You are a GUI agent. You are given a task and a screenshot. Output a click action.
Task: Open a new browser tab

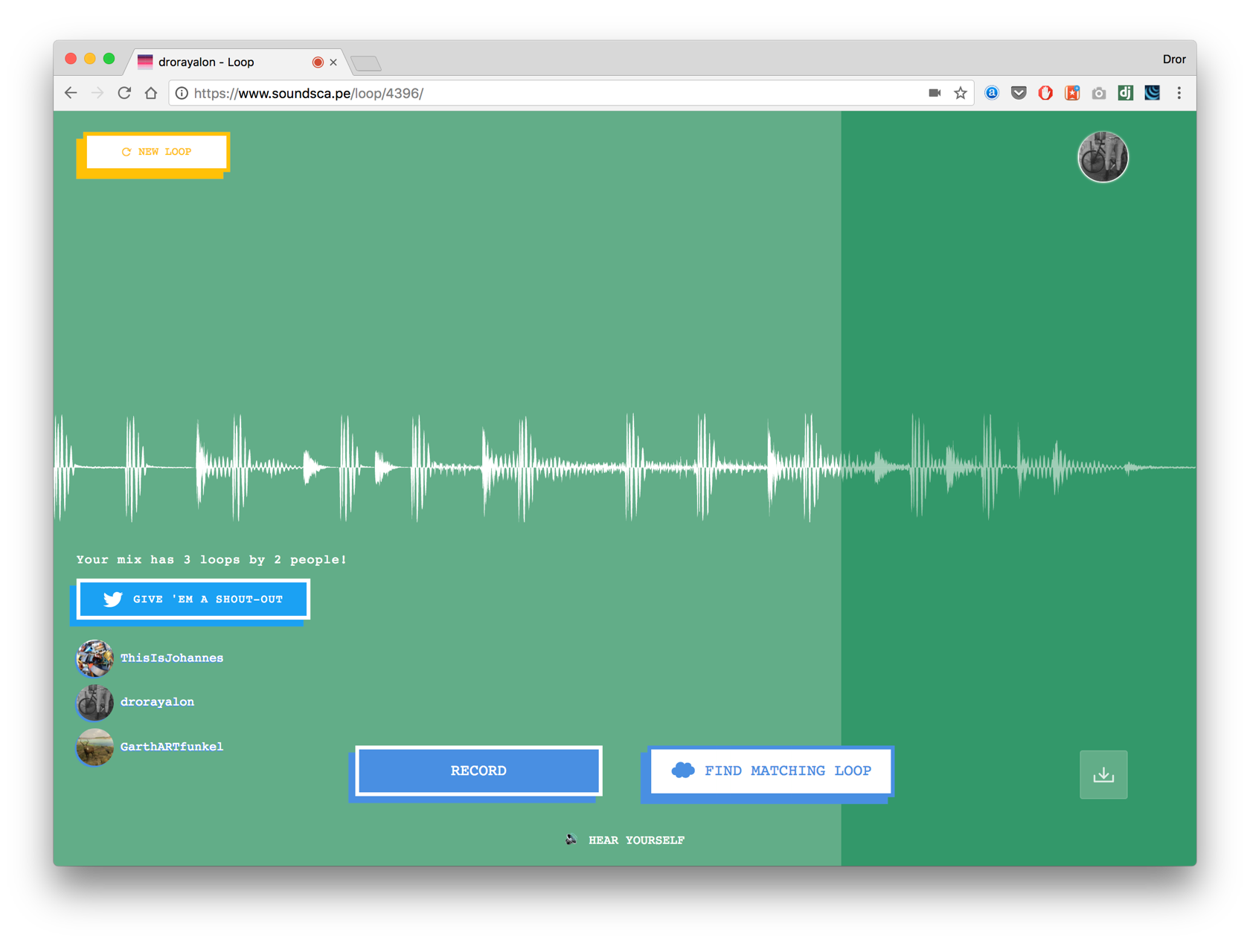366,63
